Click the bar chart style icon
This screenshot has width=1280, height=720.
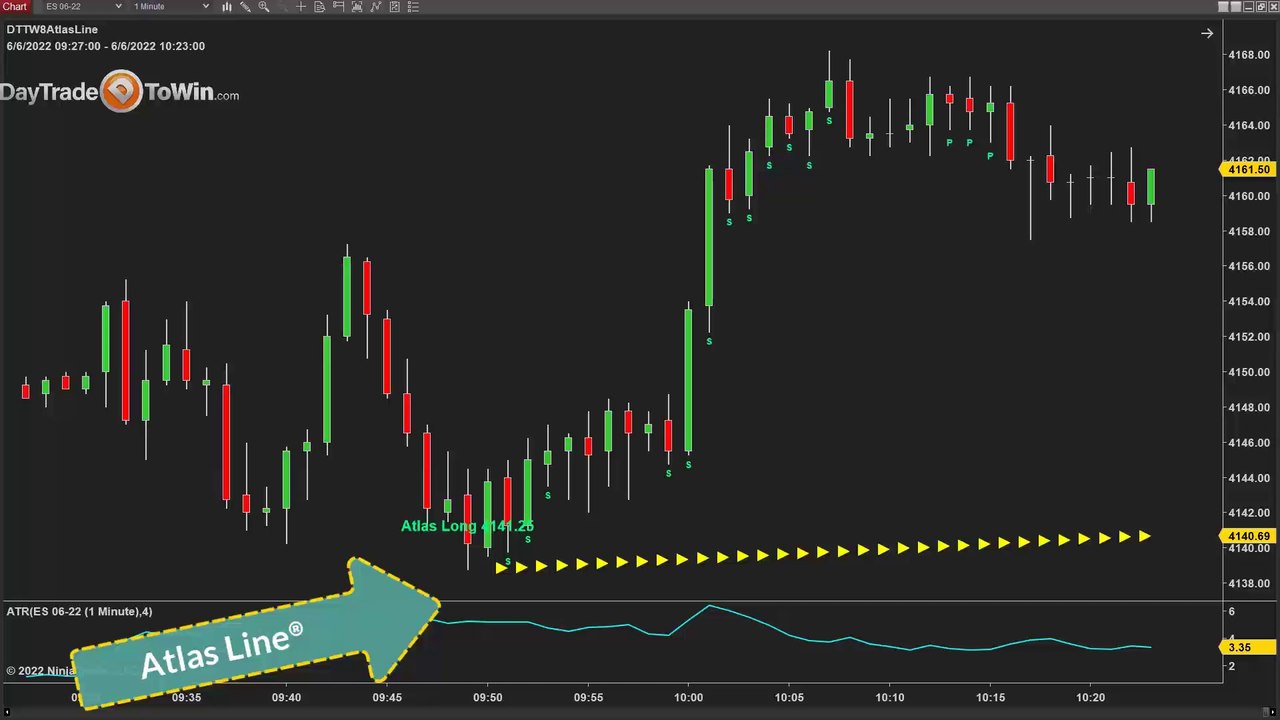click(x=227, y=6)
